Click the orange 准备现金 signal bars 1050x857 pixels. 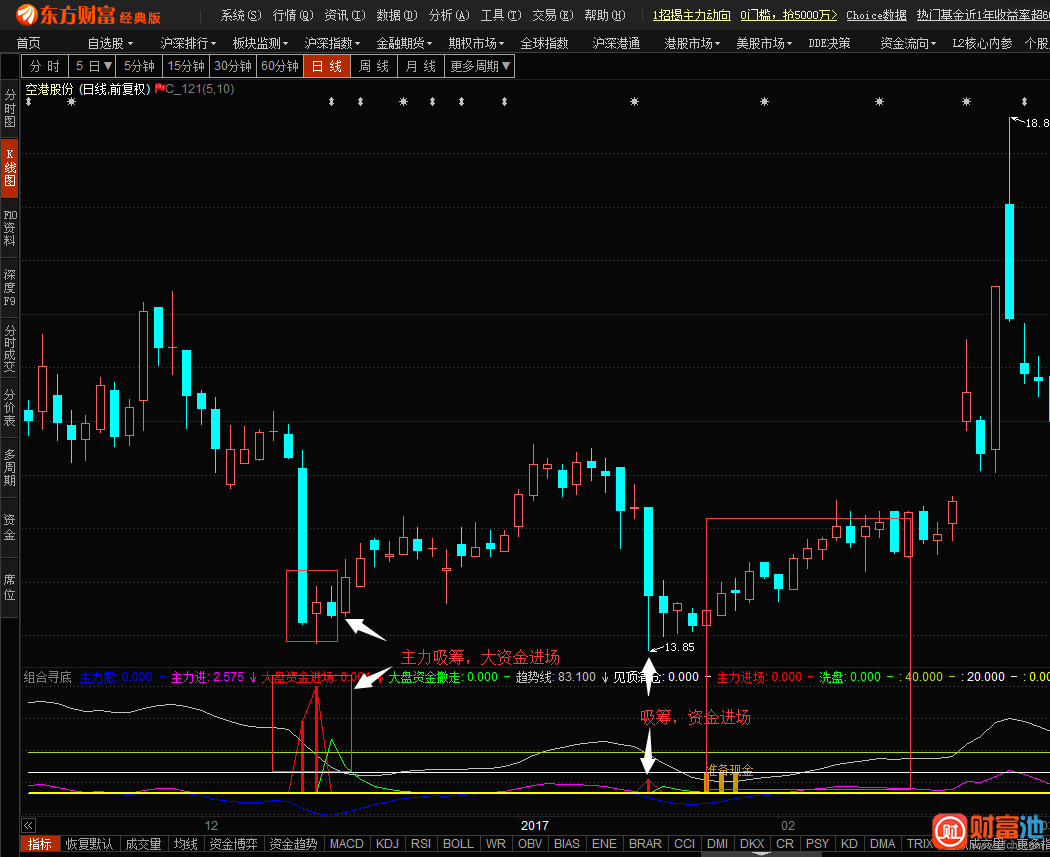(x=720, y=781)
